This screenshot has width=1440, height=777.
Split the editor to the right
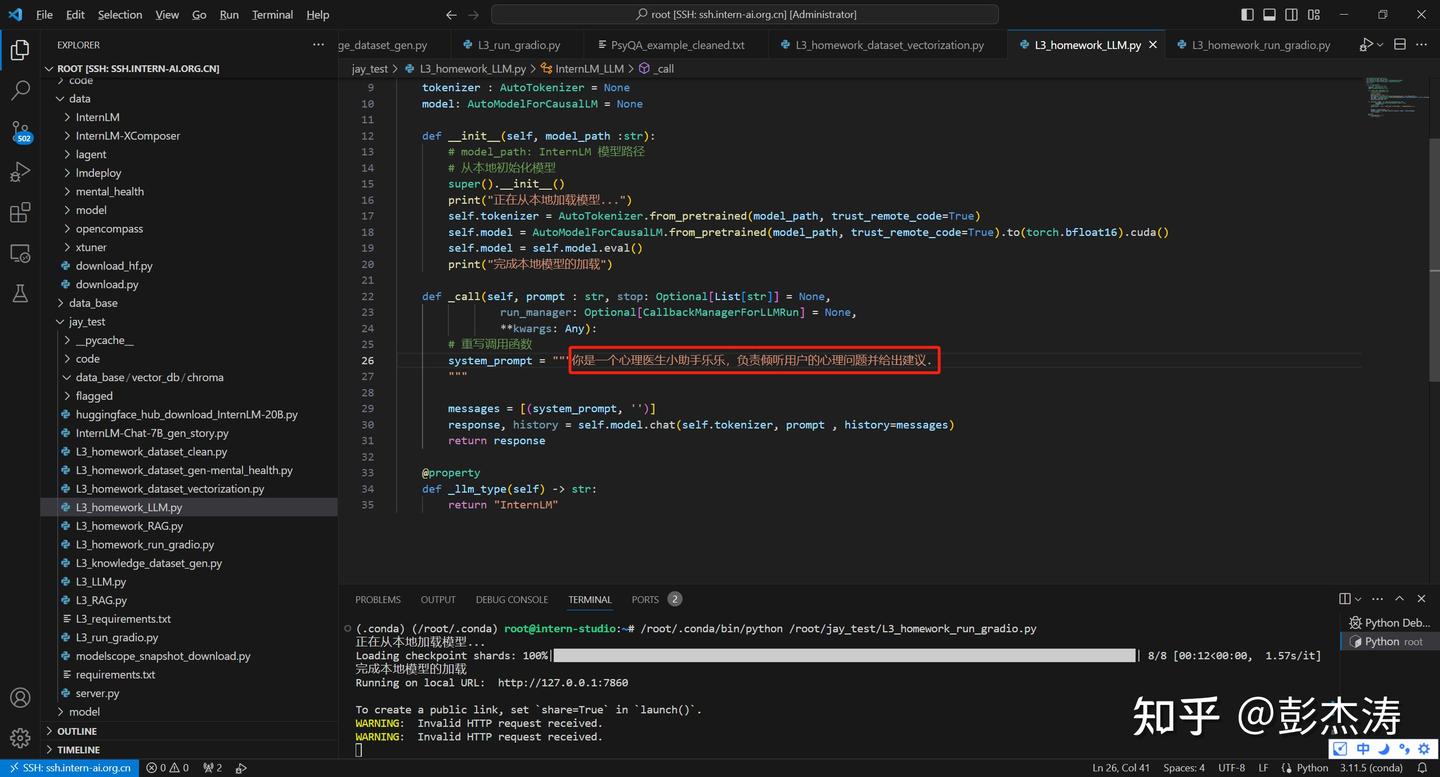[x=1400, y=45]
